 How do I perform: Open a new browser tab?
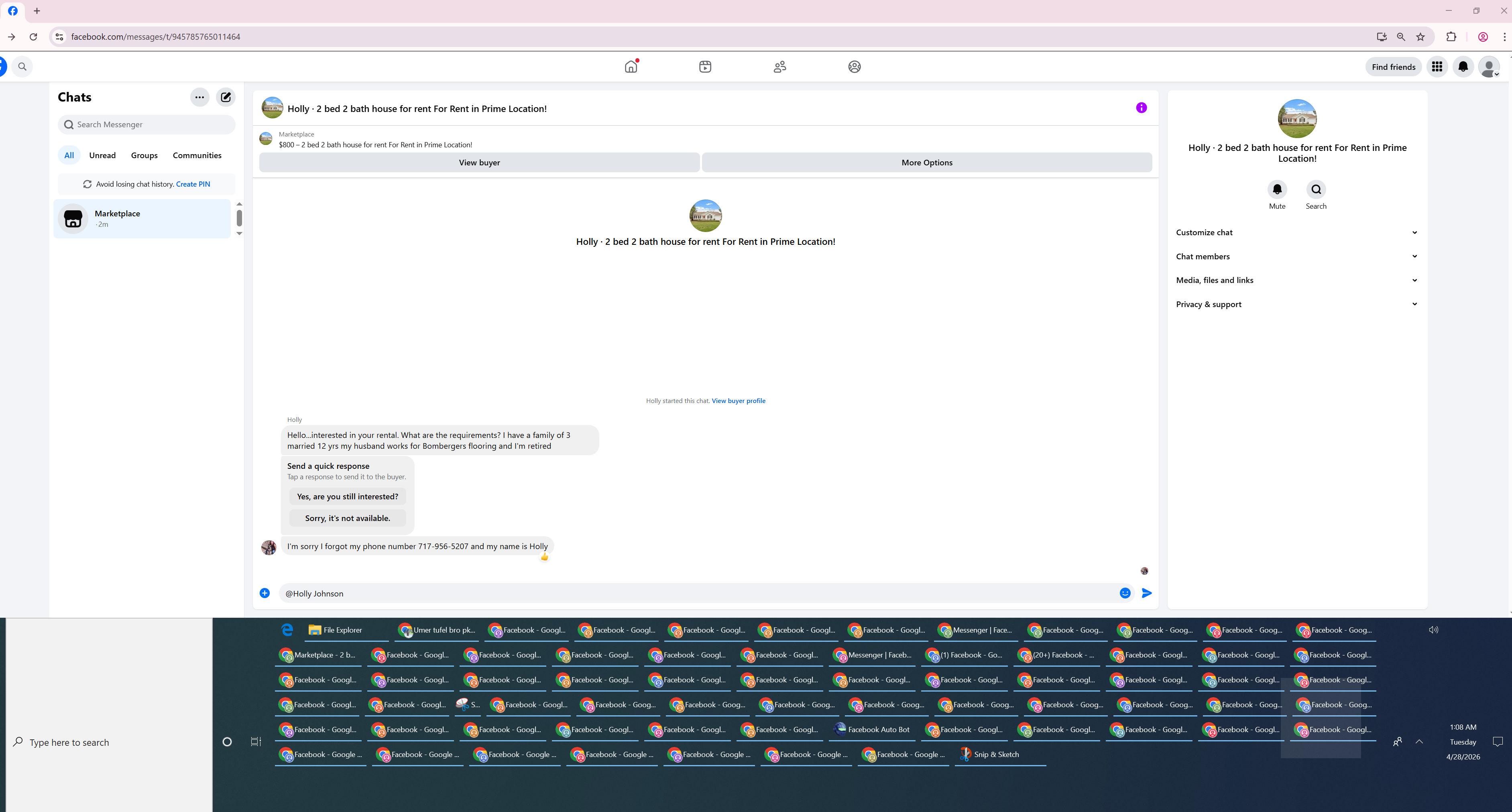coord(37,11)
